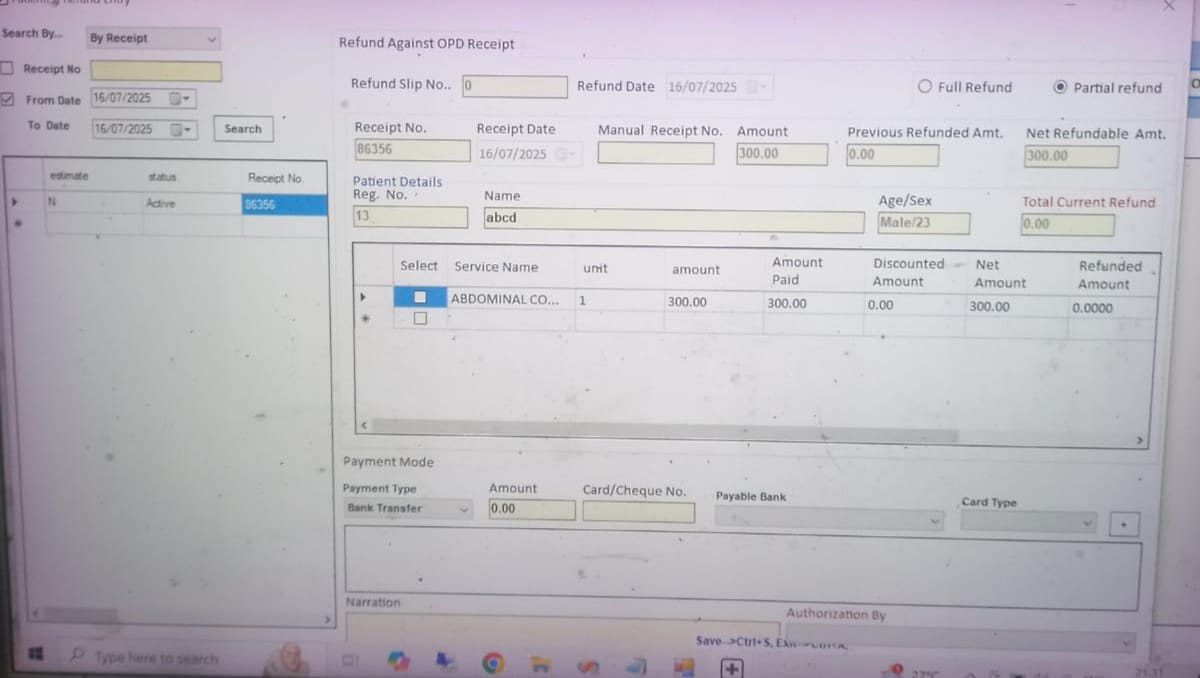The width and height of the screenshot is (1200, 678).
Task: Click the Refund Slip No. field
Action: (515, 86)
